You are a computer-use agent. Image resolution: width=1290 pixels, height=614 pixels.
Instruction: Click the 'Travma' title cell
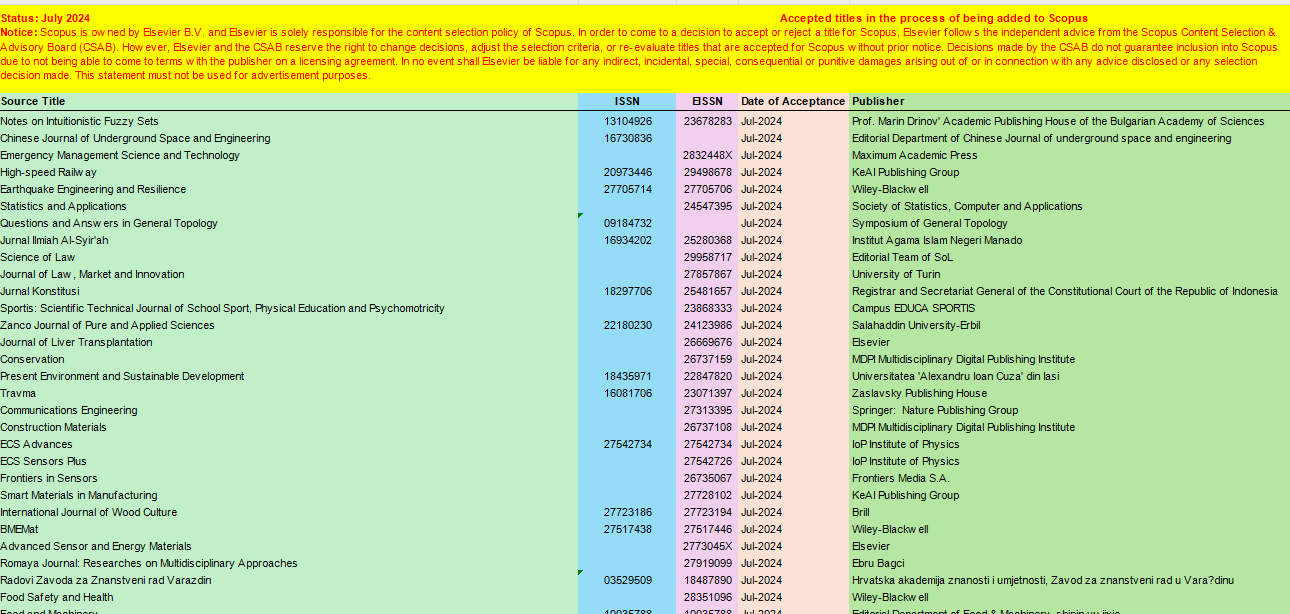click(289, 393)
